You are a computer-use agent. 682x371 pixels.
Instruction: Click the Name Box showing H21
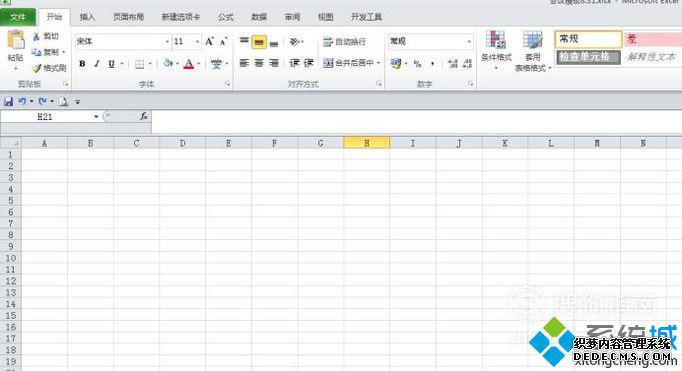click(45, 117)
